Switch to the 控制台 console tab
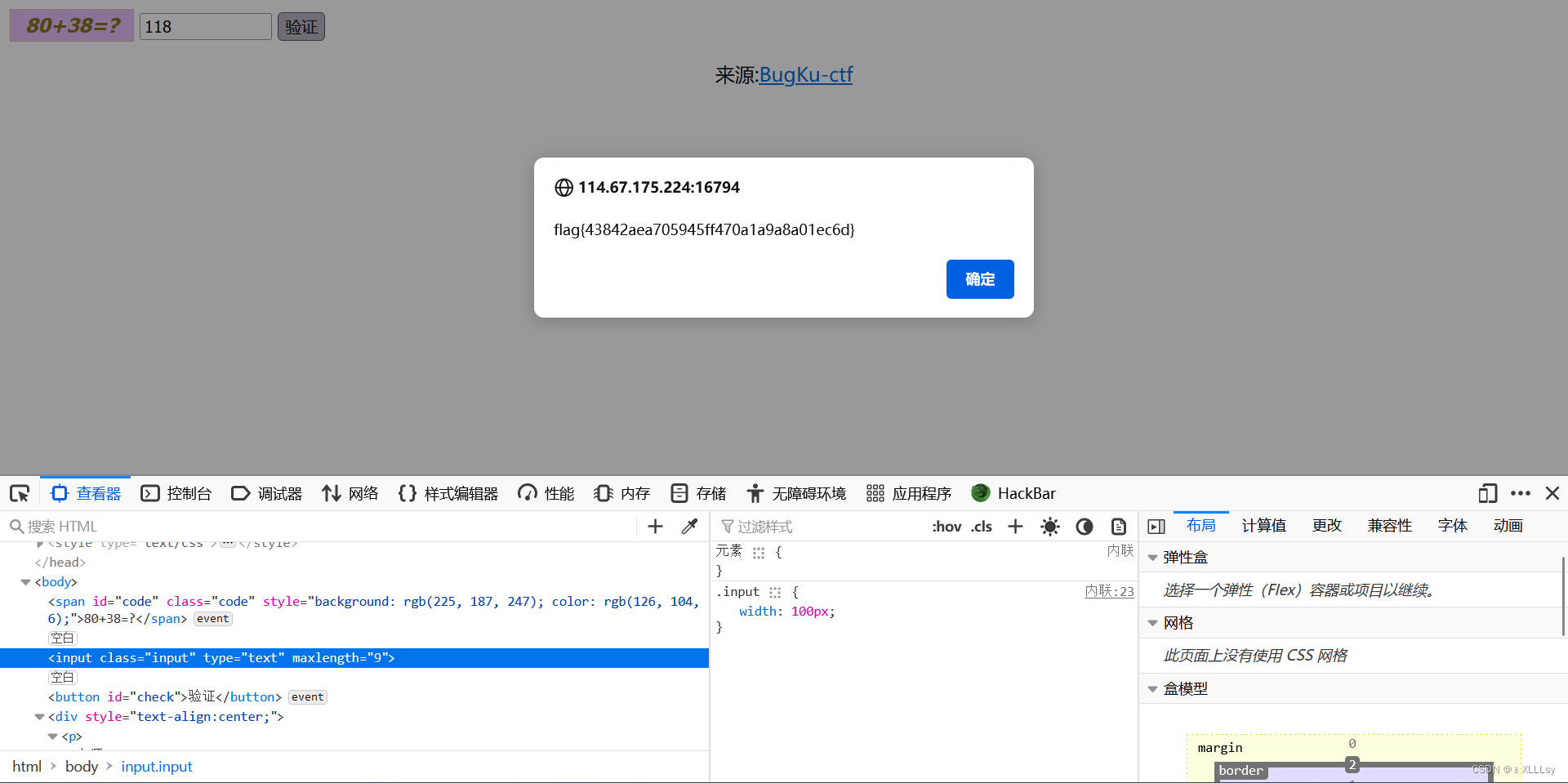 click(176, 493)
